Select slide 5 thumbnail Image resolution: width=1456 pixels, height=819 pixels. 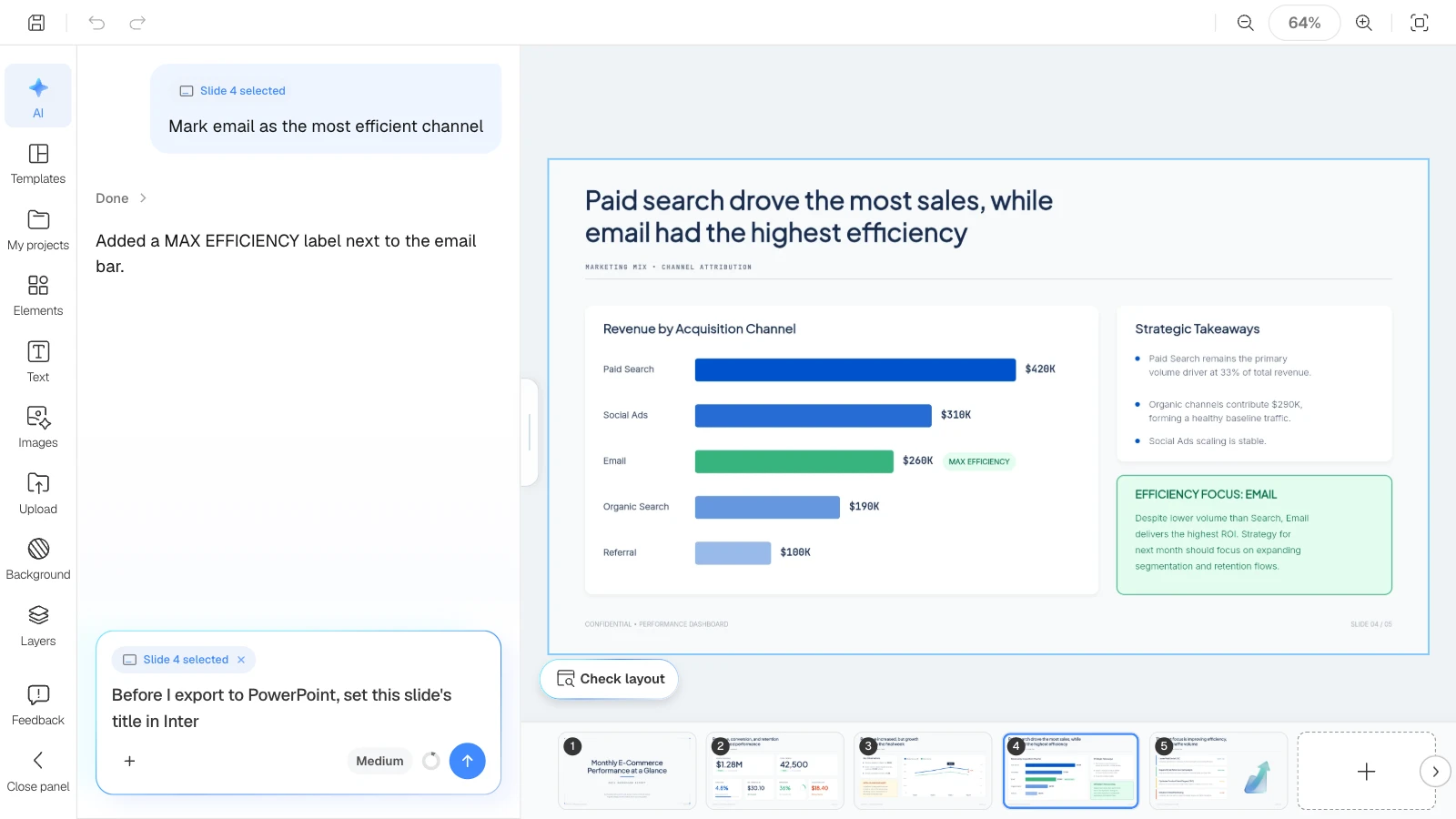pos(1218,771)
